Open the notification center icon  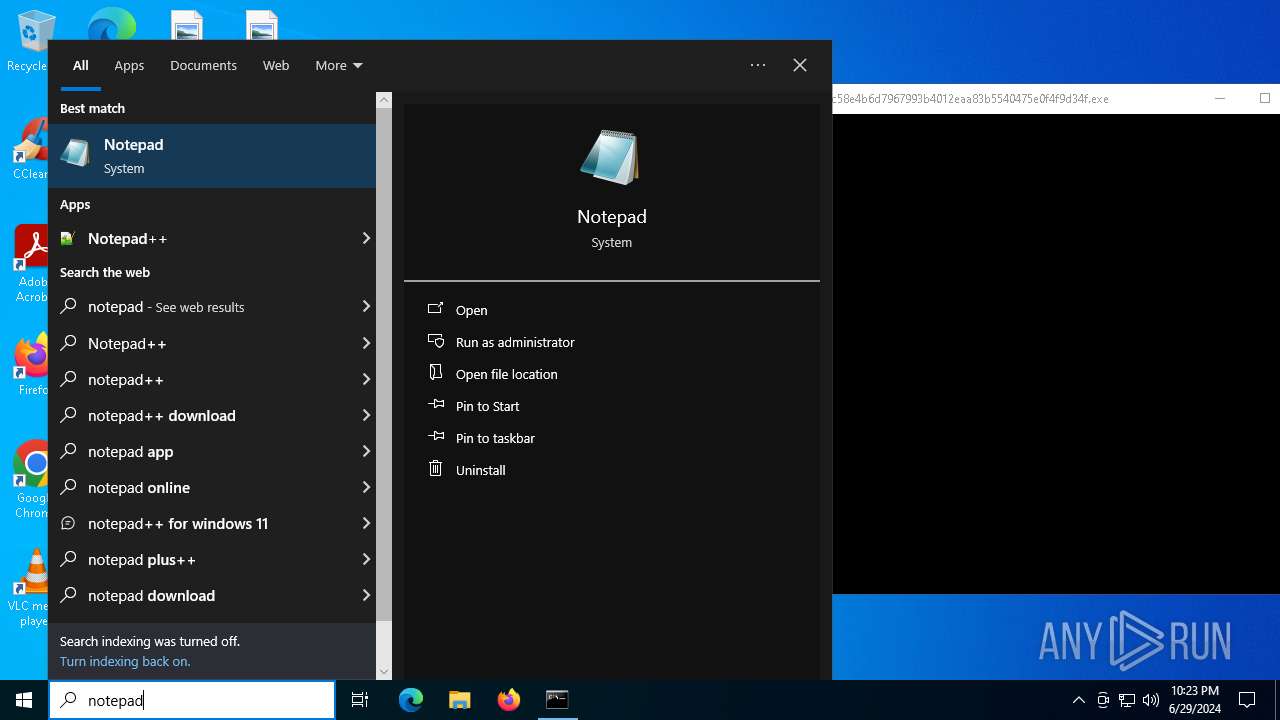coord(1247,700)
